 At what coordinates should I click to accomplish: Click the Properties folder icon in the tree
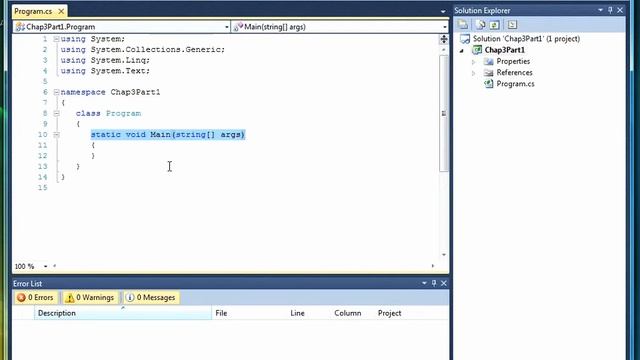point(489,61)
